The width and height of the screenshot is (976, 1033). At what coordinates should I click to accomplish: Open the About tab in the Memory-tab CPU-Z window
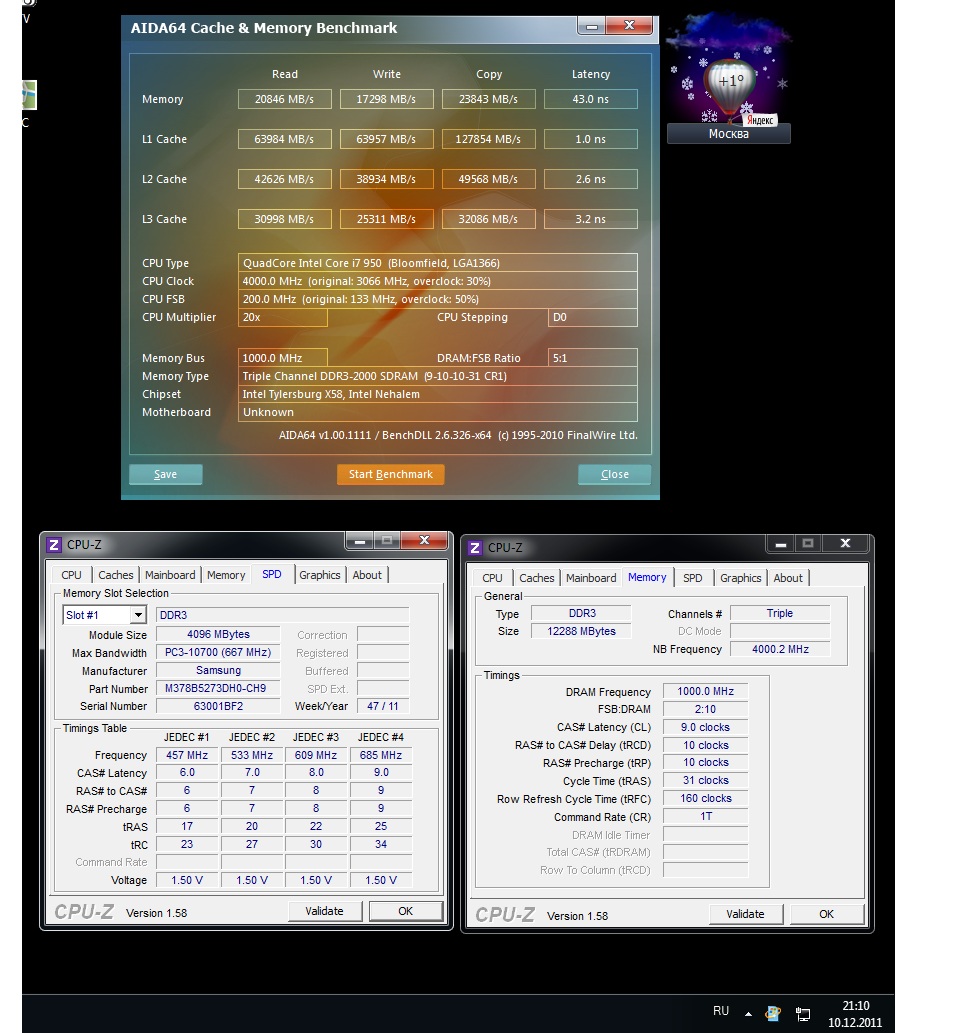[788, 578]
